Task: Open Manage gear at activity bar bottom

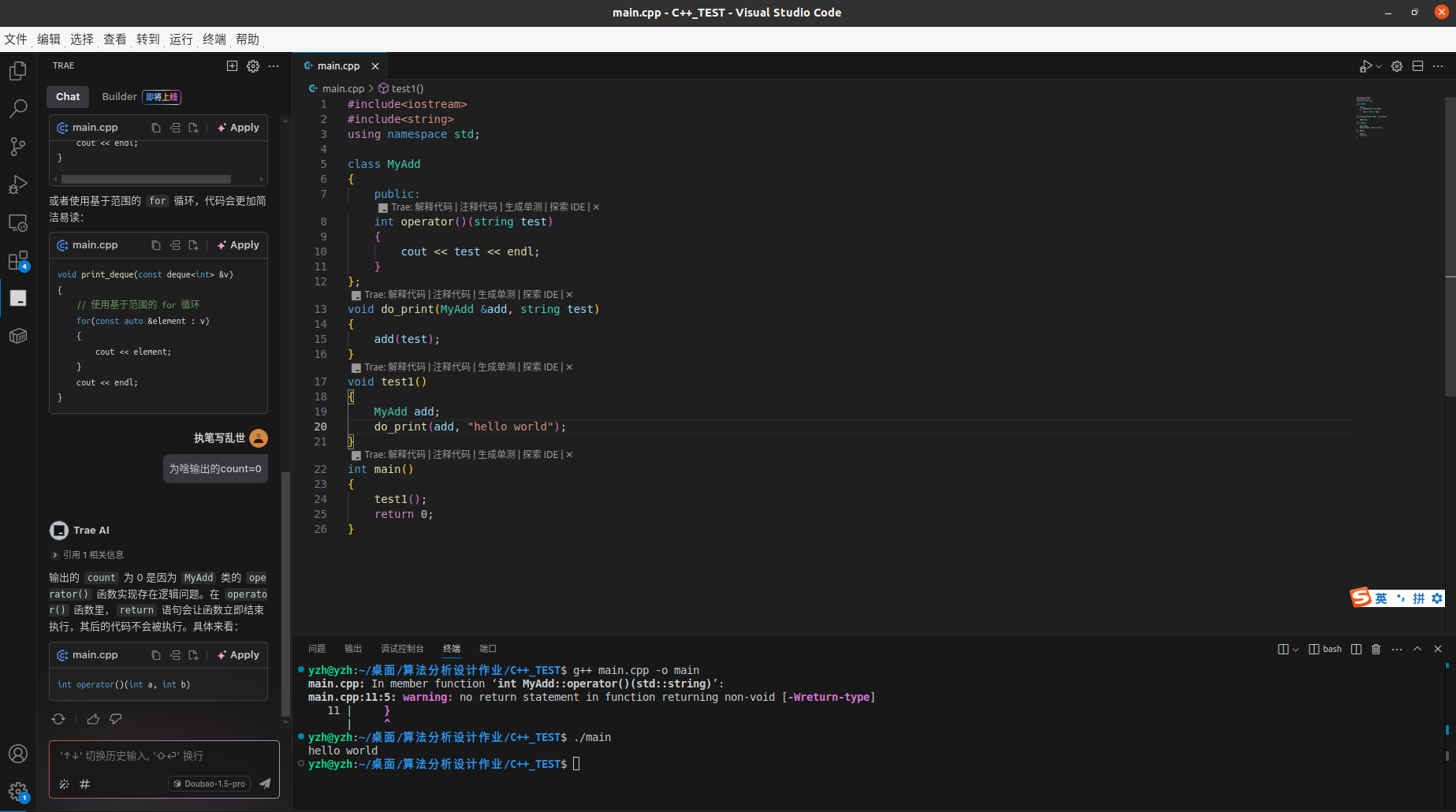Action: pos(17,792)
